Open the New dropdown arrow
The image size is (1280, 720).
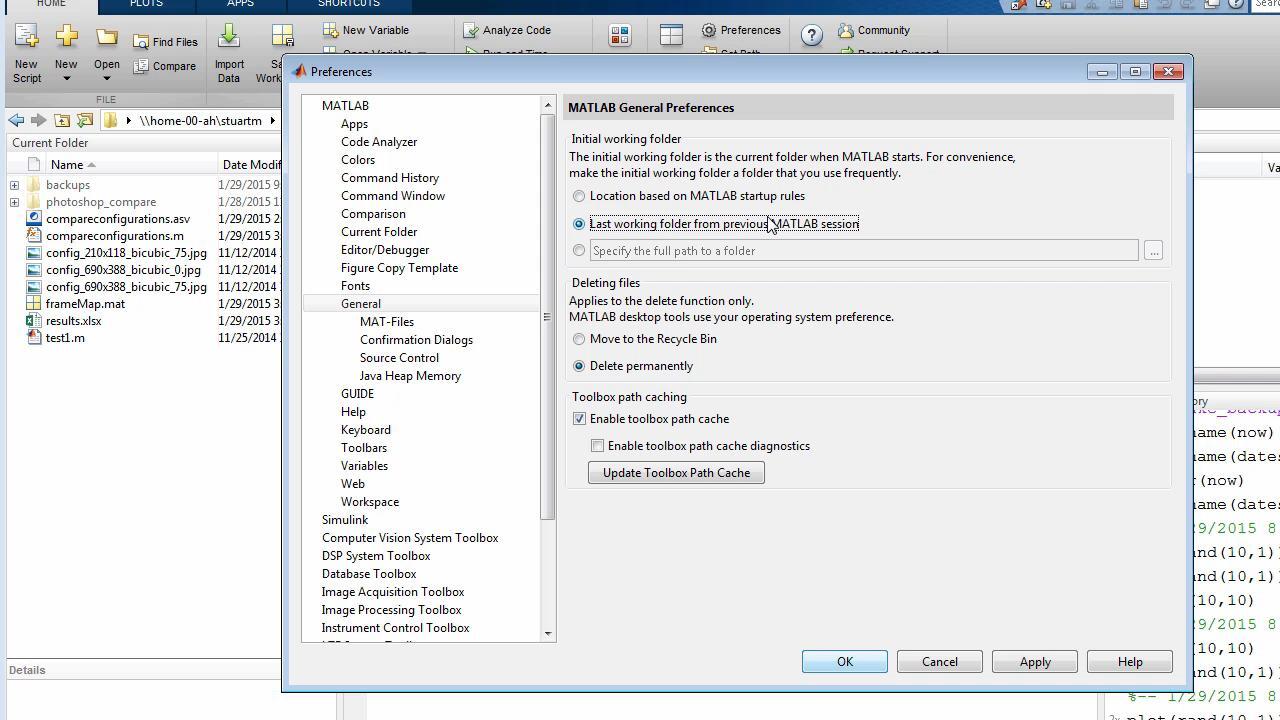pos(66,78)
